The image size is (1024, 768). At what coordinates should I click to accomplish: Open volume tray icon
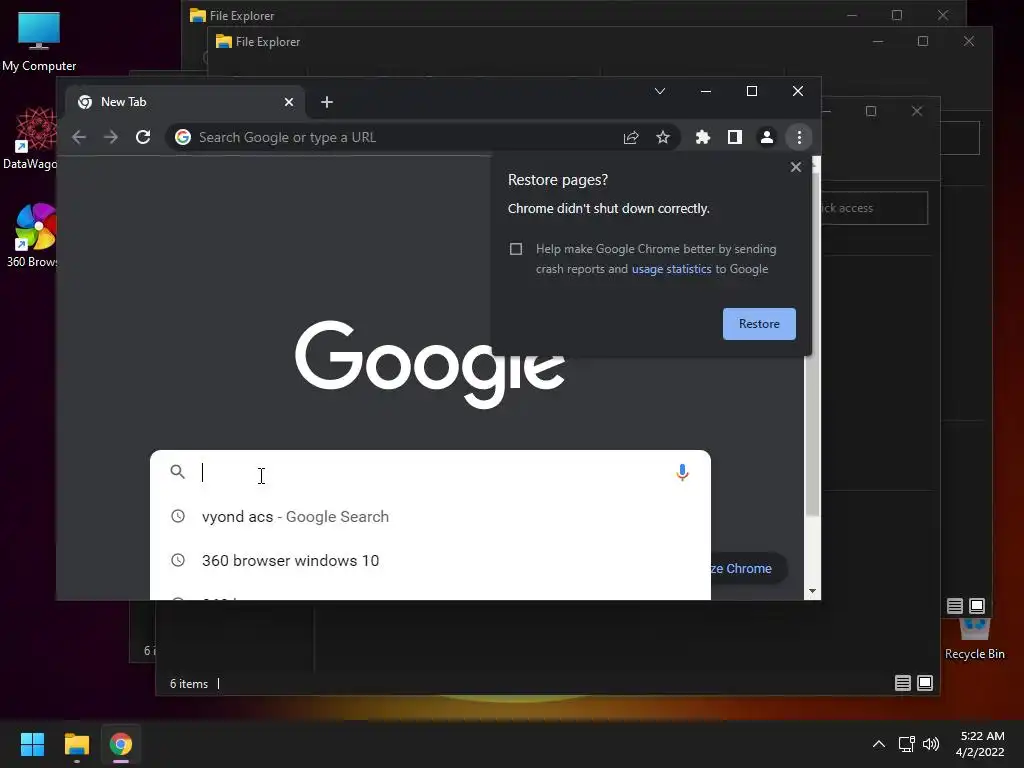tap(931, 744)
